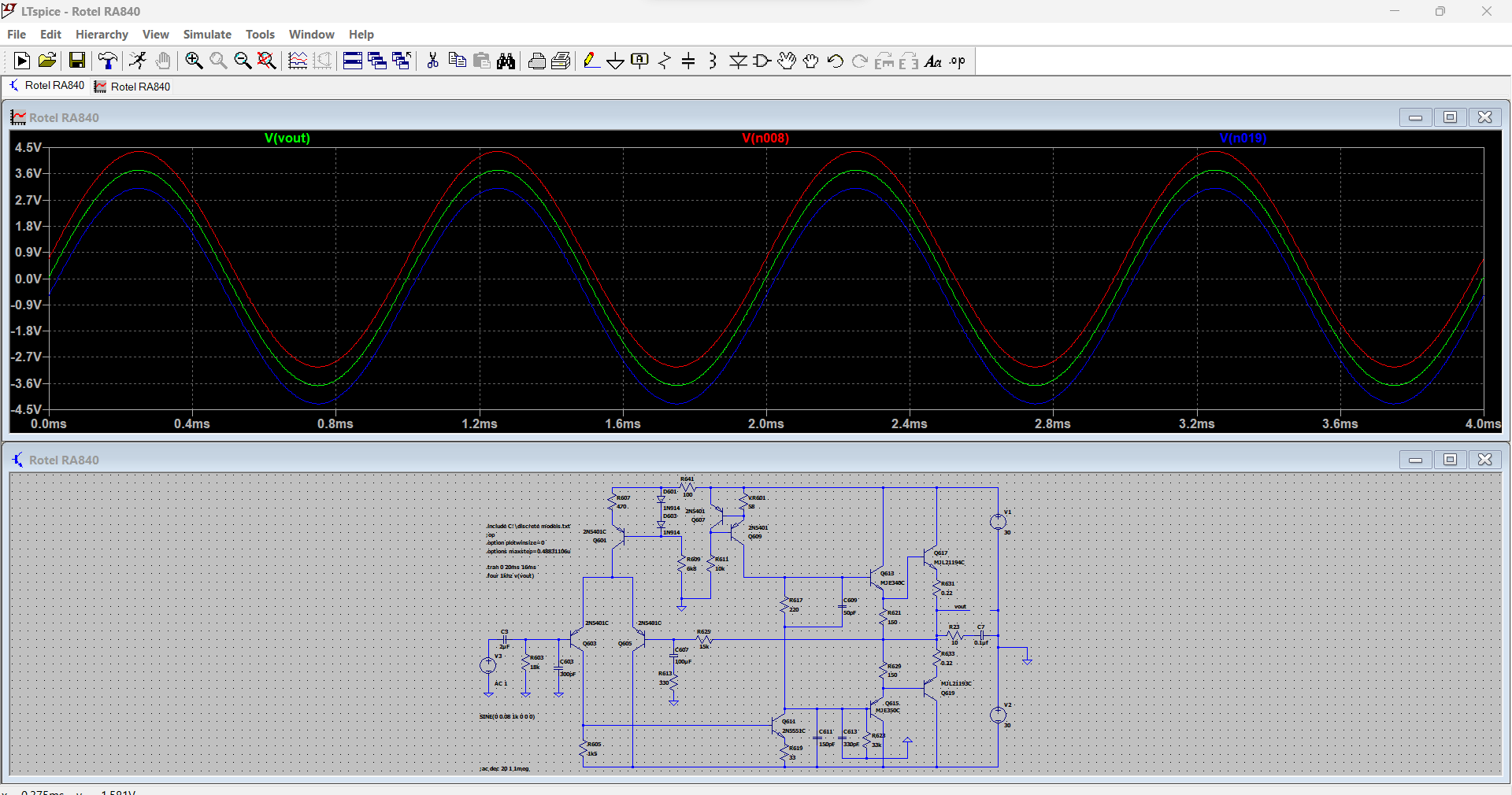Viewport: 1512px width, 795px height.
Task: Switch to the Rotel RA840 schematic tab
Action: 46,86
